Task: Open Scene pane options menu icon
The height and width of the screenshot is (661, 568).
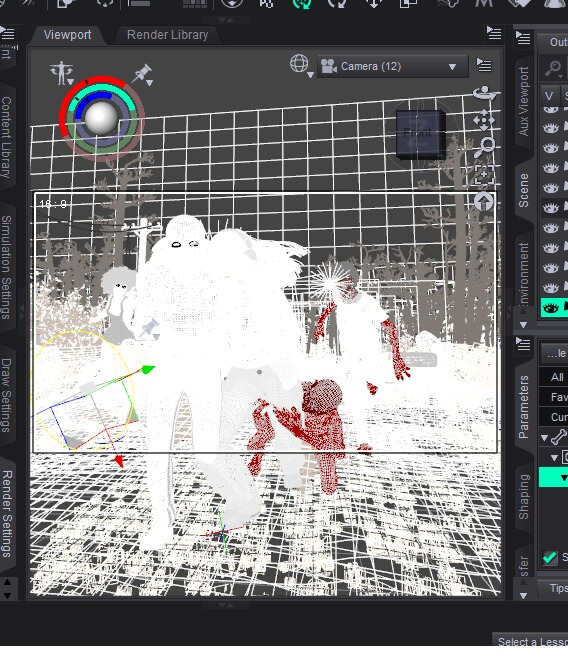Action: [x=523, y=38]
